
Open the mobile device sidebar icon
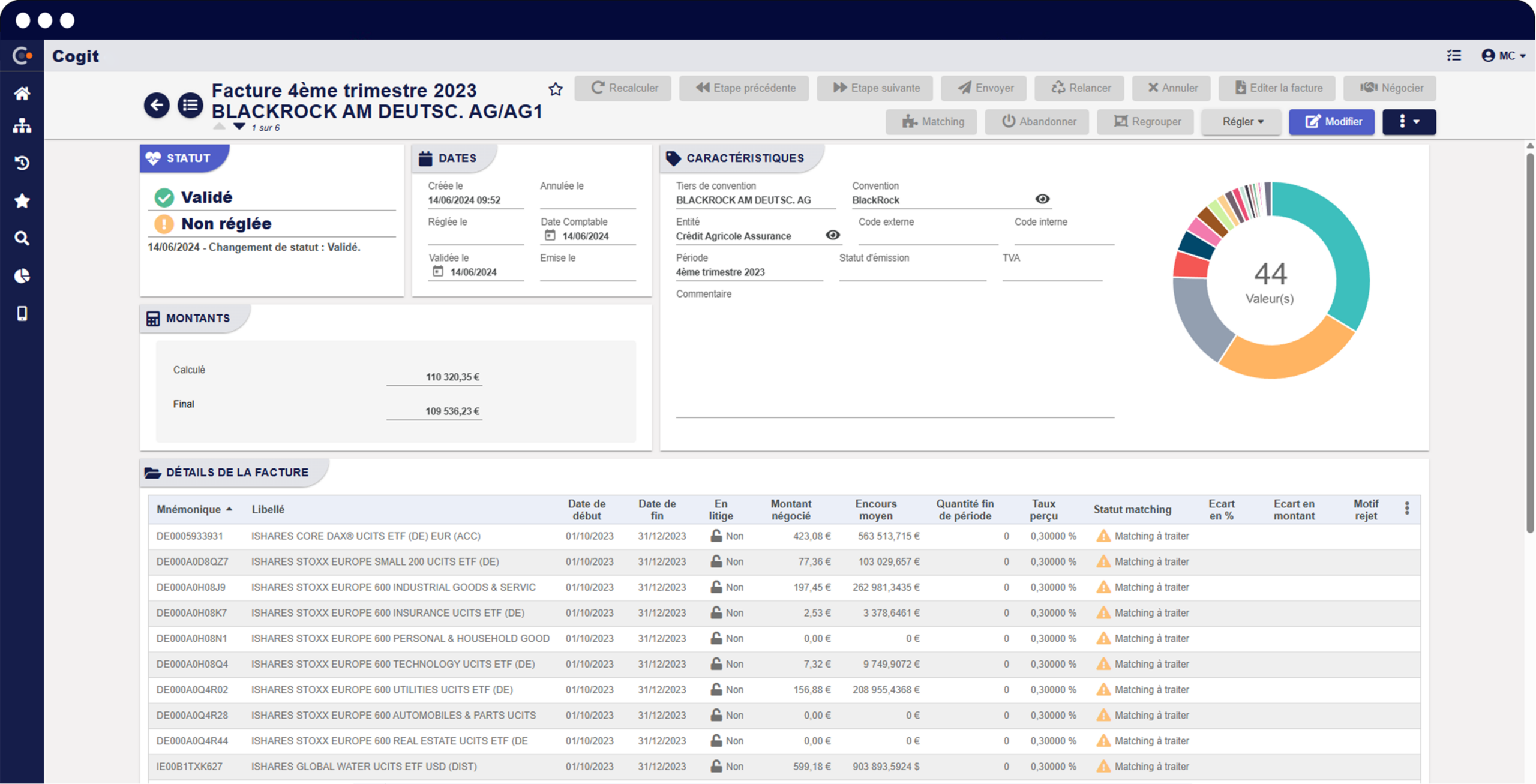pos(22,314)
